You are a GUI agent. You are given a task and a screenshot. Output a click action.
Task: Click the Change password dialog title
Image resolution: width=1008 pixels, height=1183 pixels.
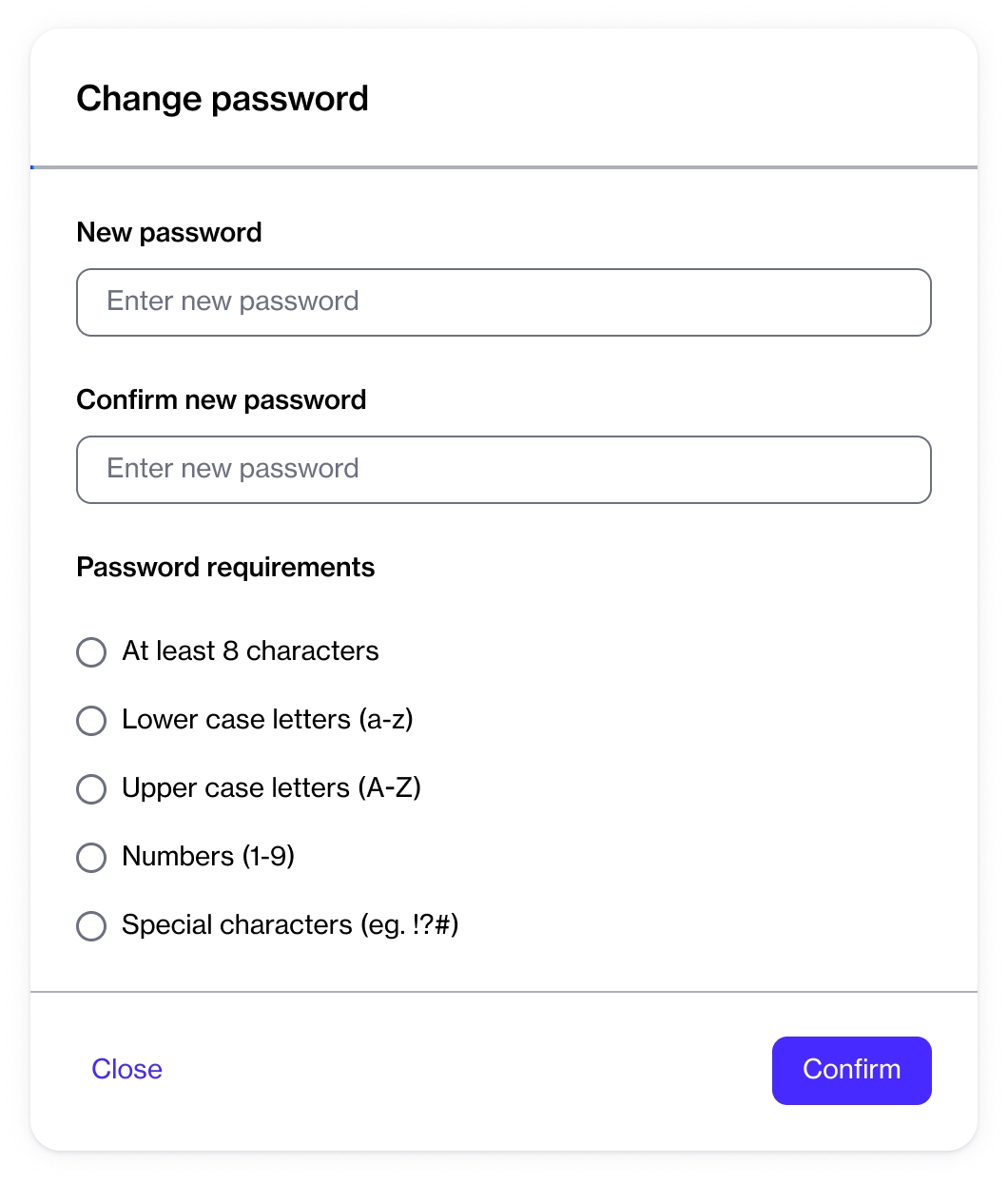click(223, 99)
